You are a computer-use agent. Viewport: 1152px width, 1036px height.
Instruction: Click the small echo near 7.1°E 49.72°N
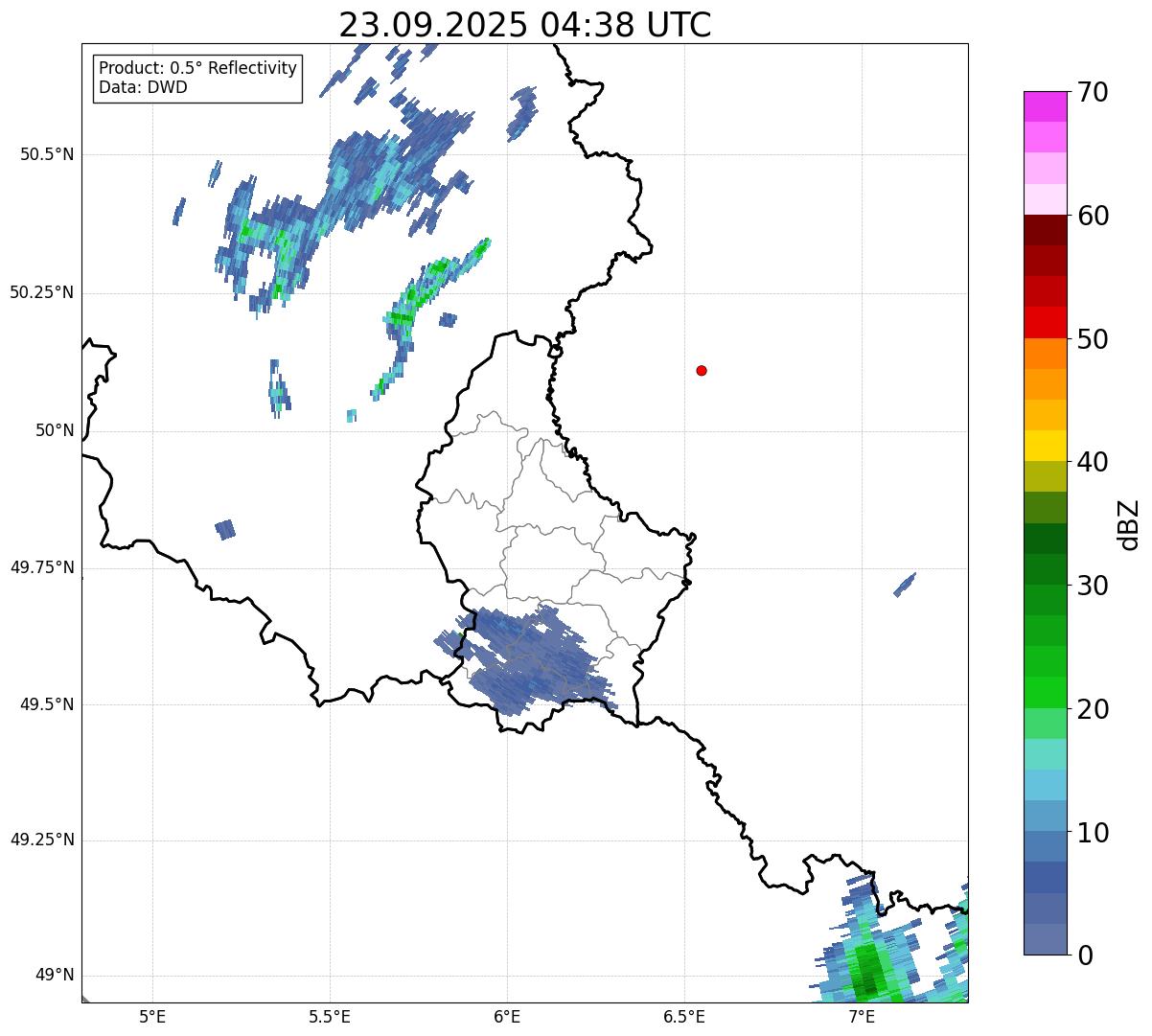click(x=905, y=585)
